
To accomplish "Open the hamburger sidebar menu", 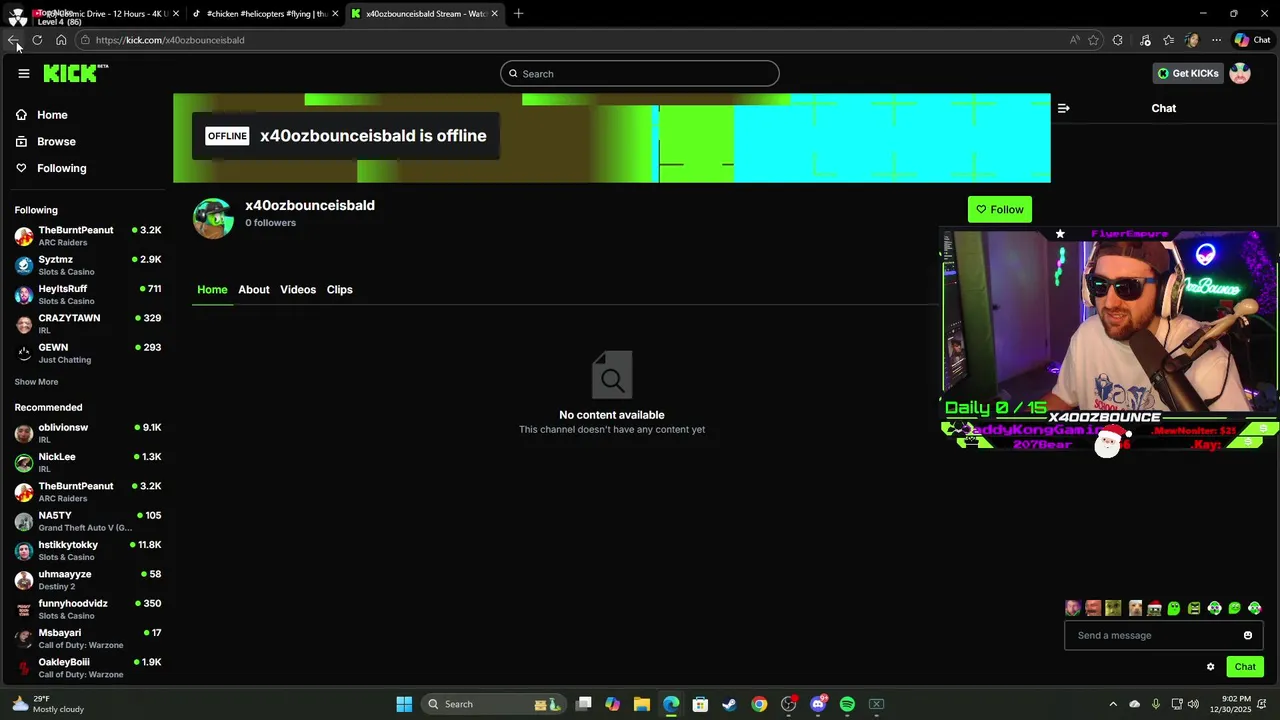I will [24, 73].
